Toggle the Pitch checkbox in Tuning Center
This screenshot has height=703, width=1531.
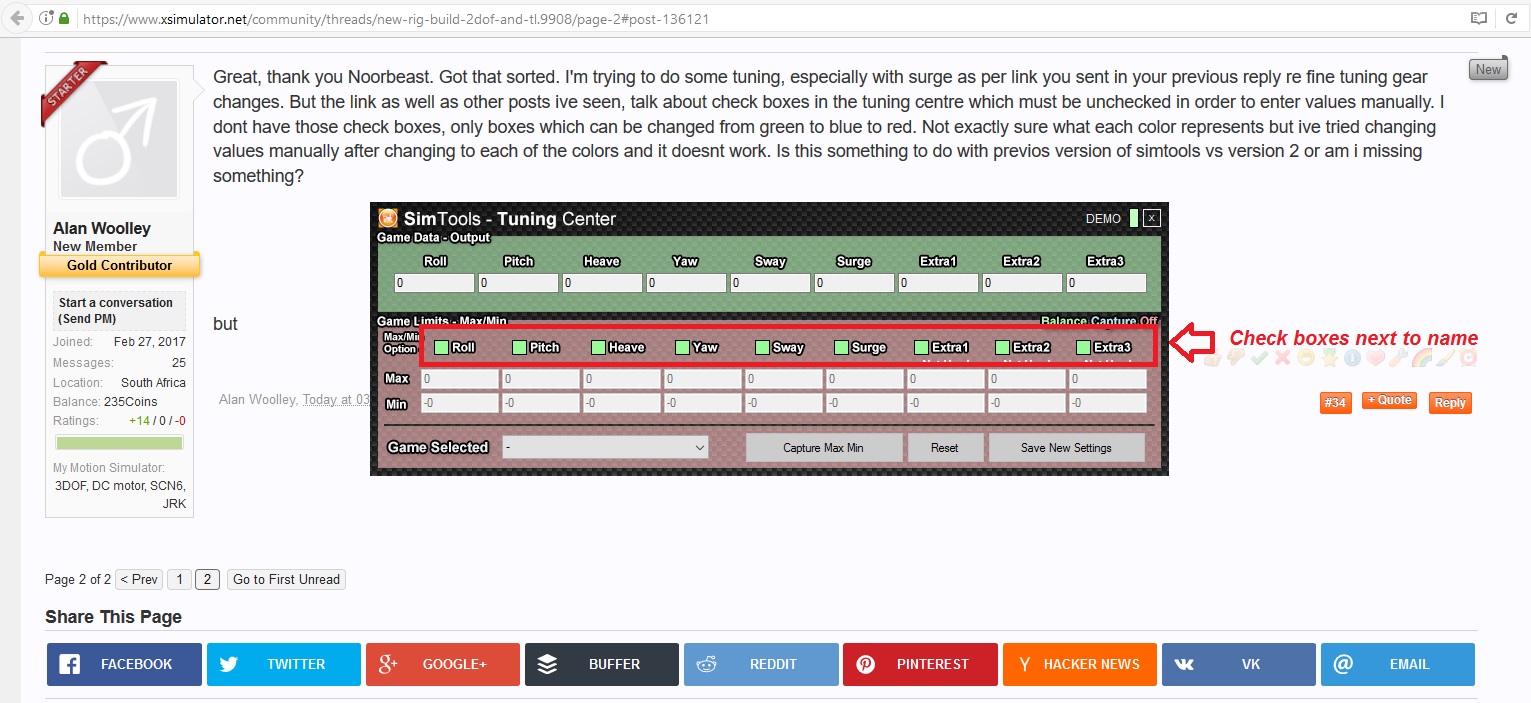coord(519,347)
